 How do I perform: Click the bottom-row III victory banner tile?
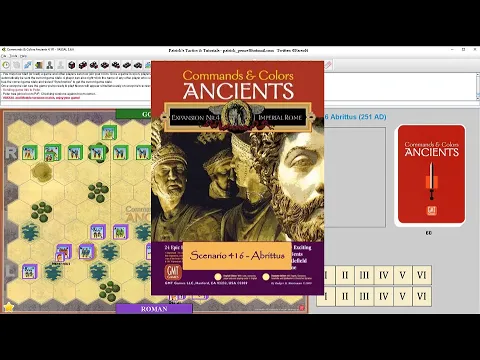364,296
